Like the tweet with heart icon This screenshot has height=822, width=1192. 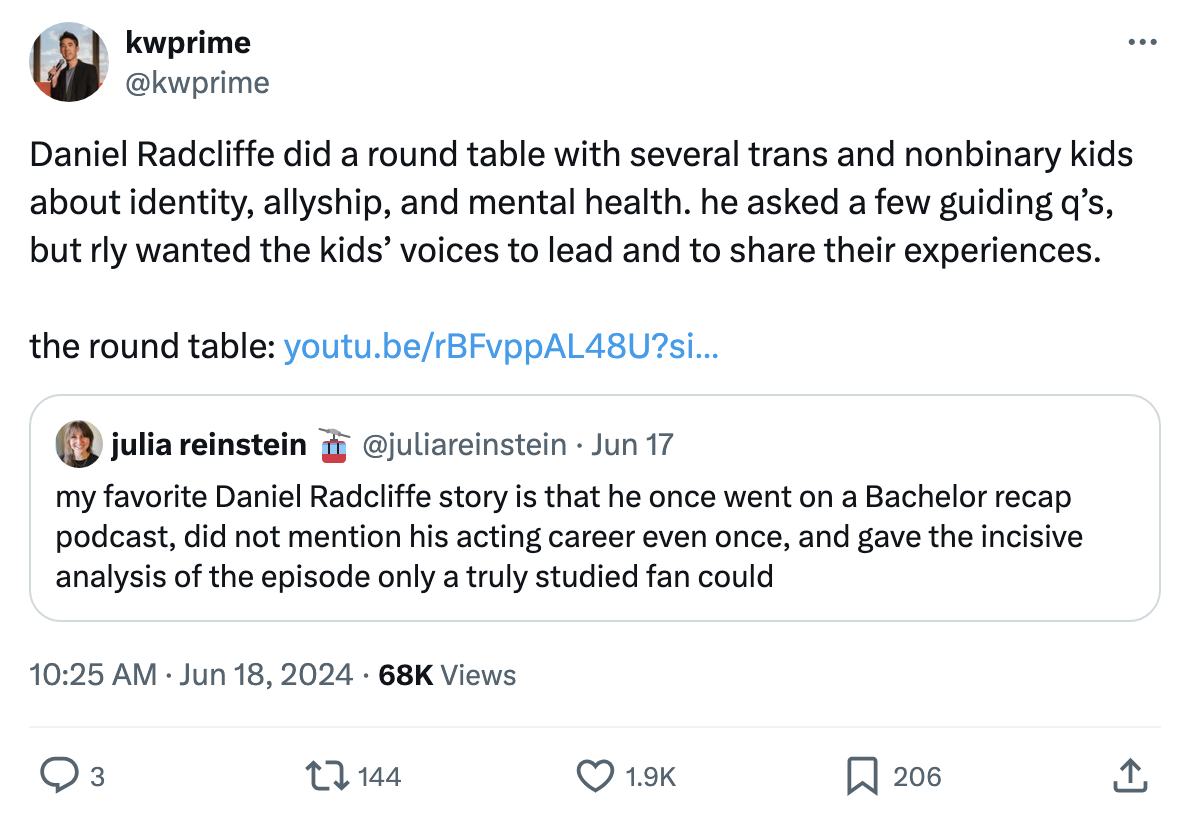point(595,776)
